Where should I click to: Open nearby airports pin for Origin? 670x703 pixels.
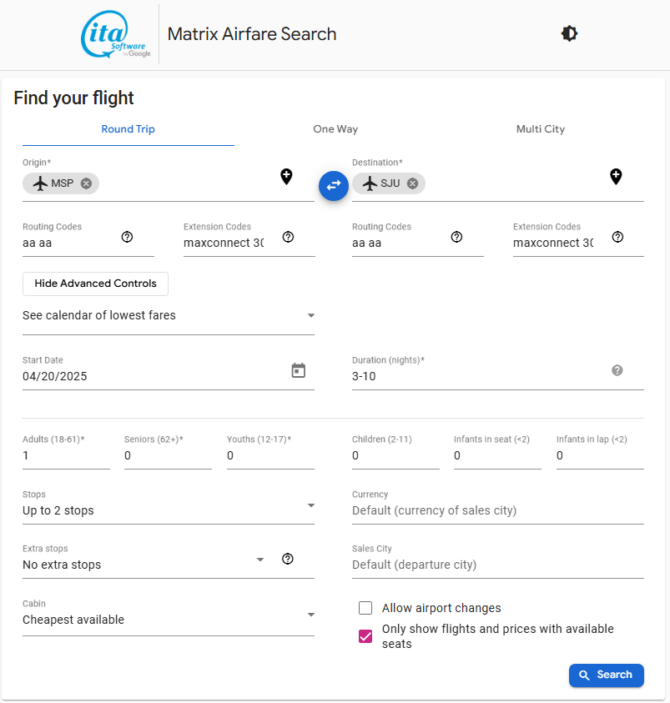(287, 177)
